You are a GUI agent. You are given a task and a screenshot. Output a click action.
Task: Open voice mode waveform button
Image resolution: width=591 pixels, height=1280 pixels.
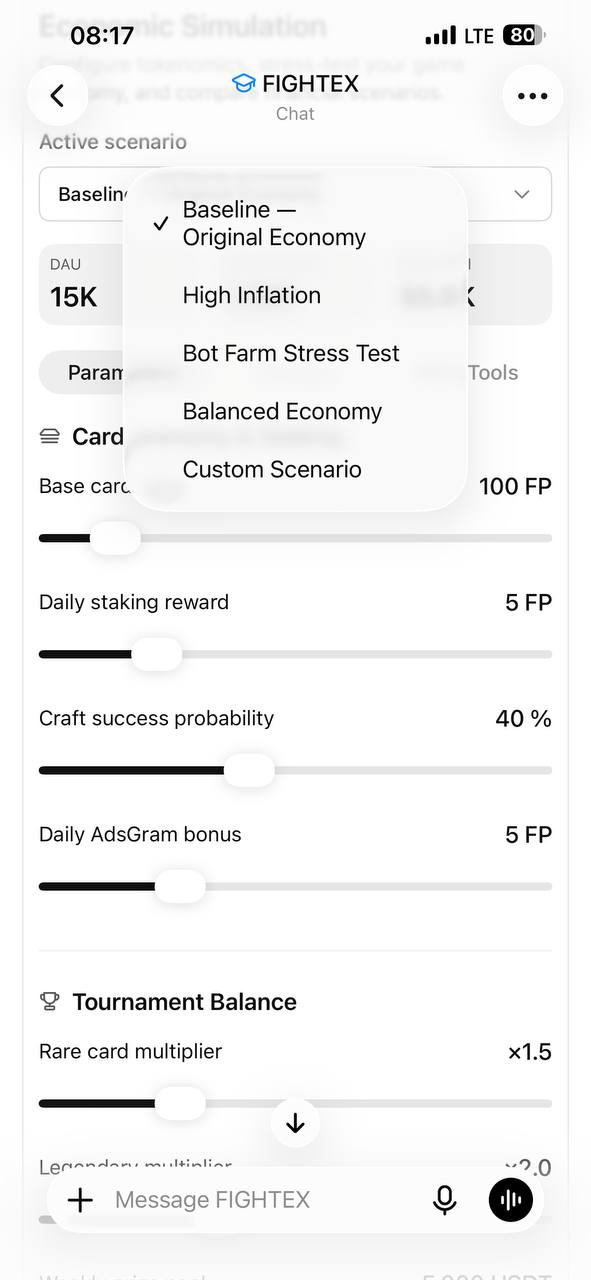coord(511,1200)
